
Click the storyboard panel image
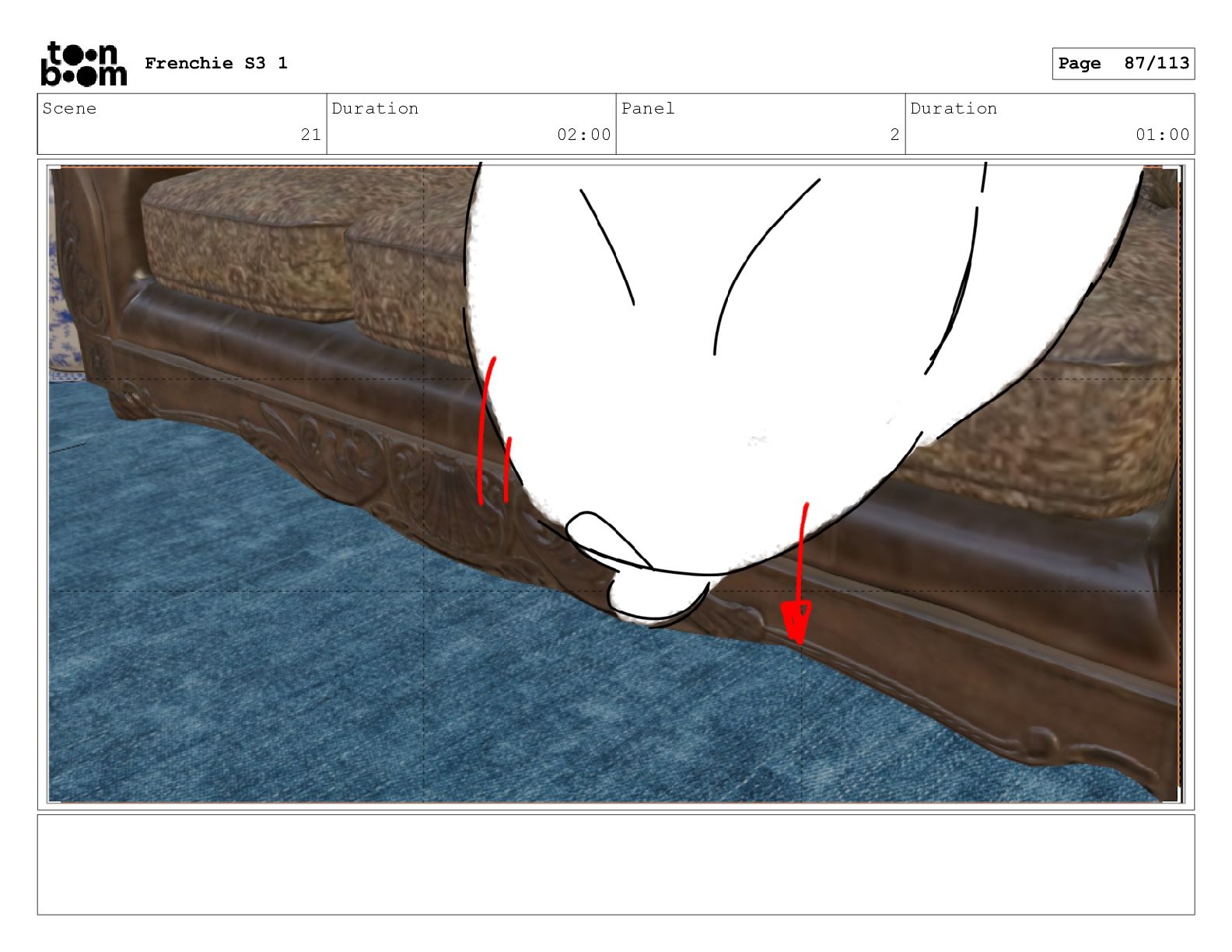coord(615,484)
